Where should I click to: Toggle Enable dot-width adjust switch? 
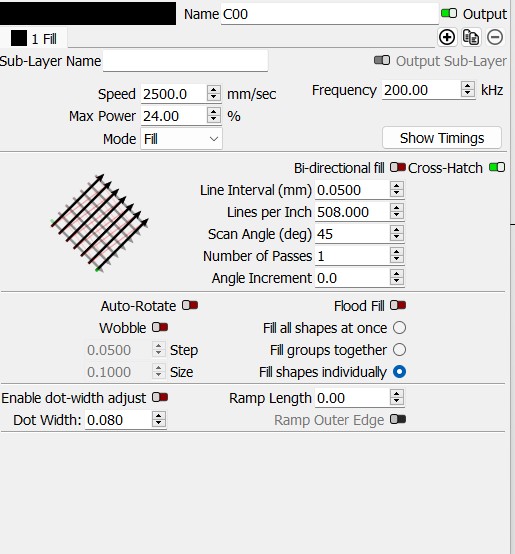(x=160, y=397)
